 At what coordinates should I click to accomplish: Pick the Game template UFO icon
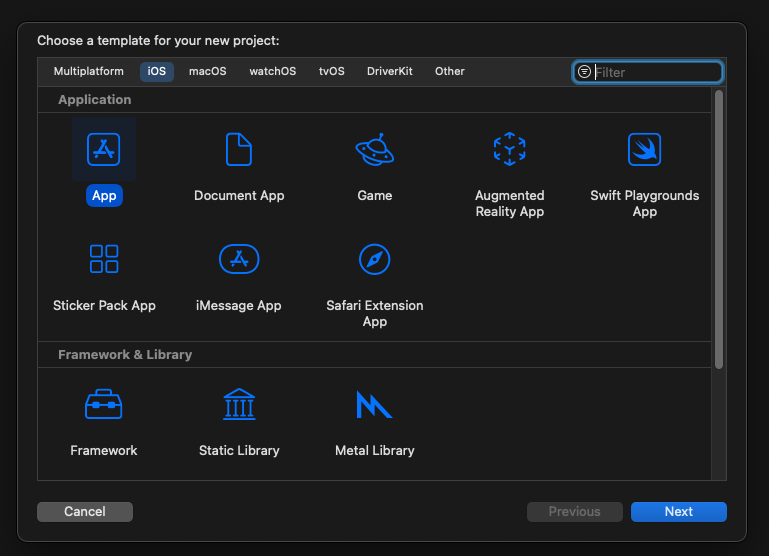tap(375, 149)
